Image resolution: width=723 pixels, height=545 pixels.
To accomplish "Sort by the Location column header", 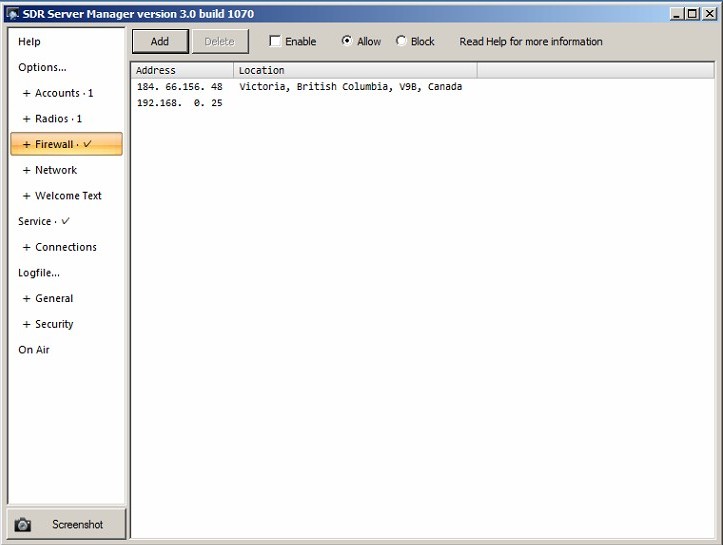I will (x=355, y=70).
